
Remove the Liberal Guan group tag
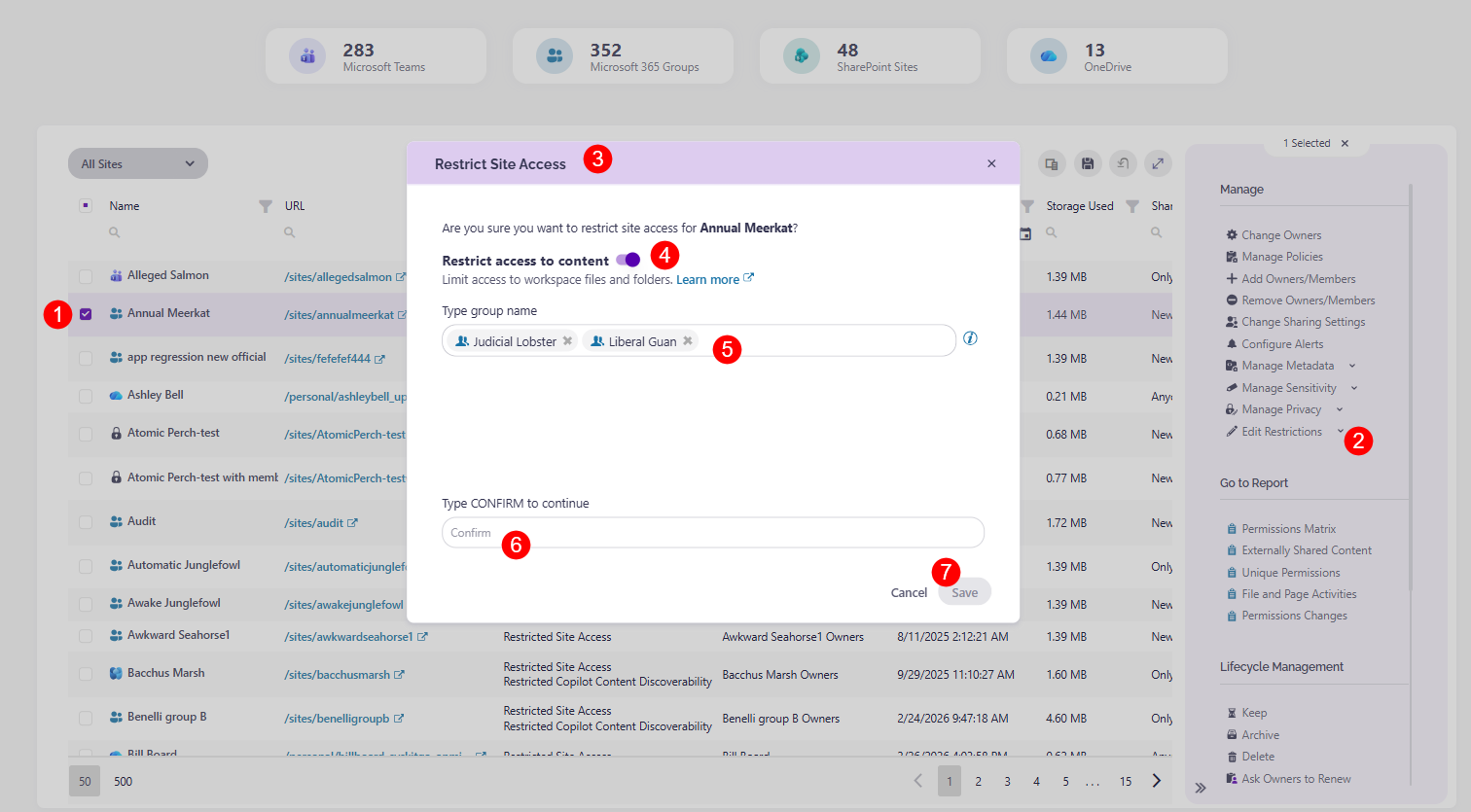(688, 341)
